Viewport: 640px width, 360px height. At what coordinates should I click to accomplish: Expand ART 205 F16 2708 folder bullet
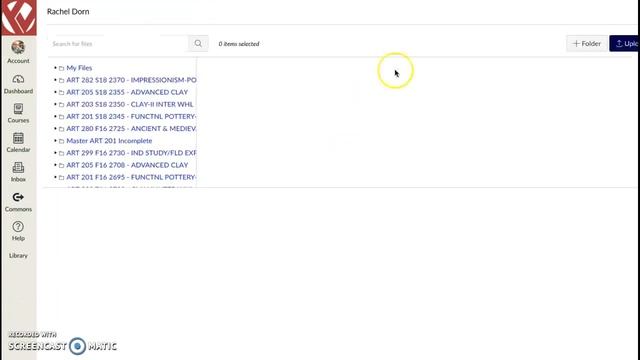pyautogui.click(x=56, y=165)
